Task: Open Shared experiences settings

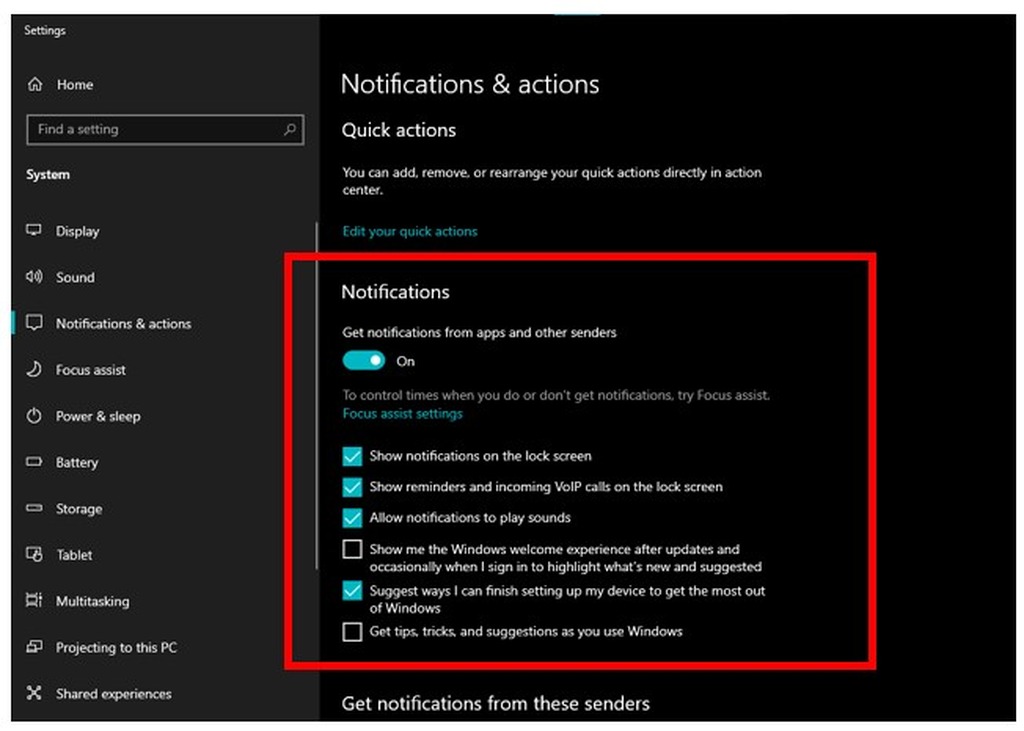Action: [x=114, y=694]
